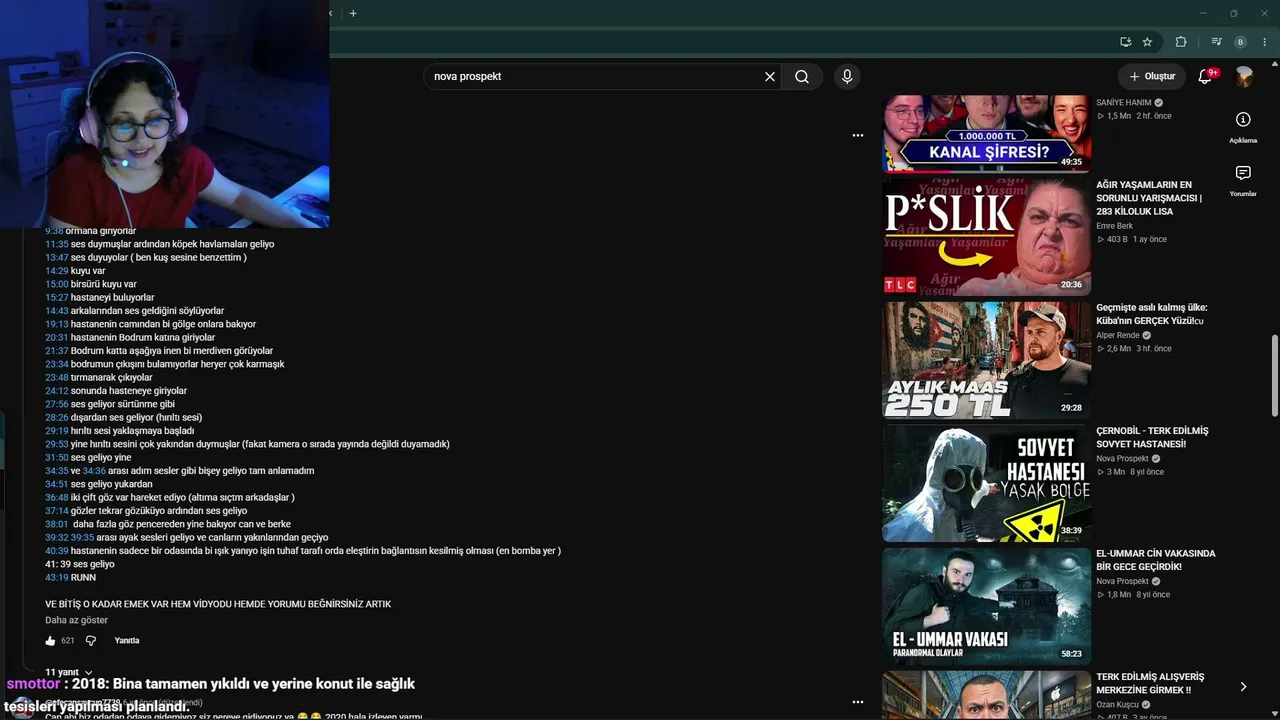This screenshot has height=720, width=1280.
Task: Jump to timestamp 27:56 in the comment
Action: [56, 404]
